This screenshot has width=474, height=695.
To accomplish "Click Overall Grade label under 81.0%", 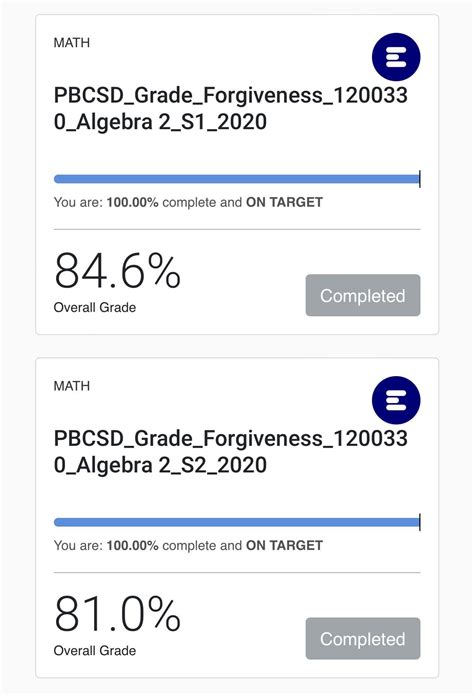I will [x=95, y=650].
